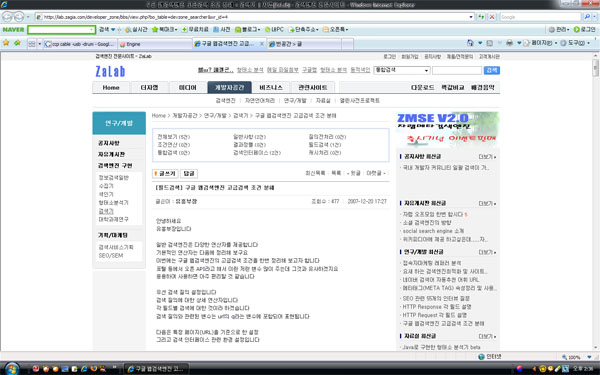Launch Firefox from the quick launch bar
This screenshot has height=375, width=600.
(94, 369)
